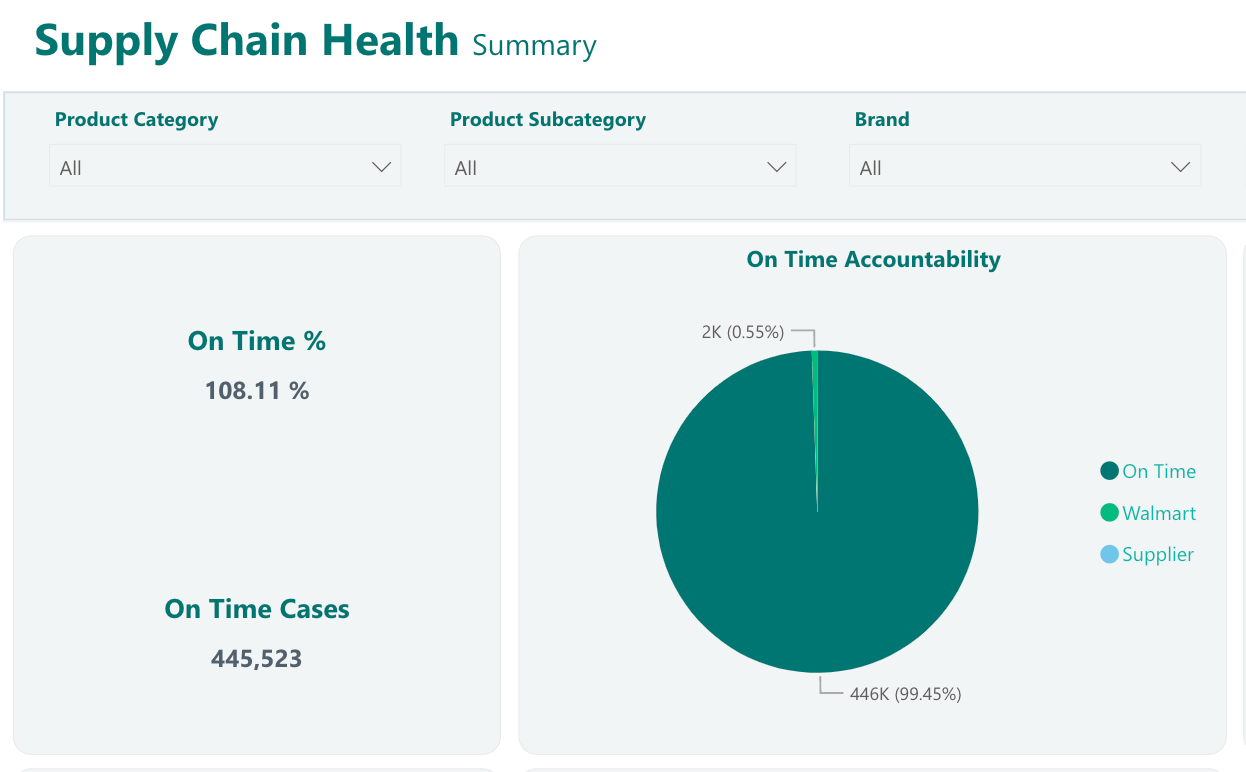This screenshot has height=772, width=1246.
Task: Select the Supplier legend dot
Action: [1109, 554]
